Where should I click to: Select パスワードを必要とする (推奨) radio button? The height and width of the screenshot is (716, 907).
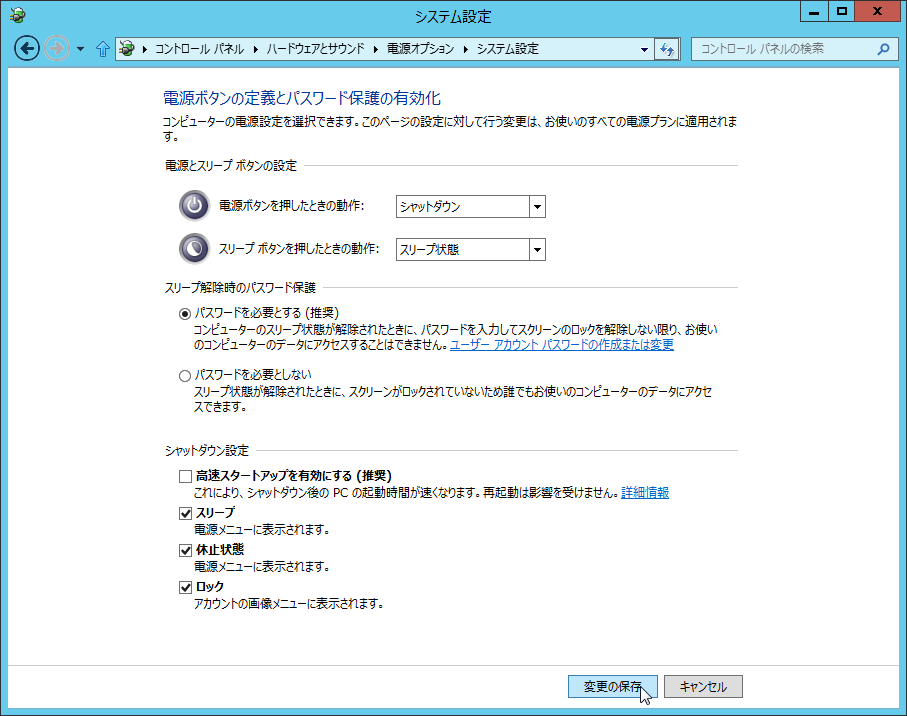(x=185, y=314)
